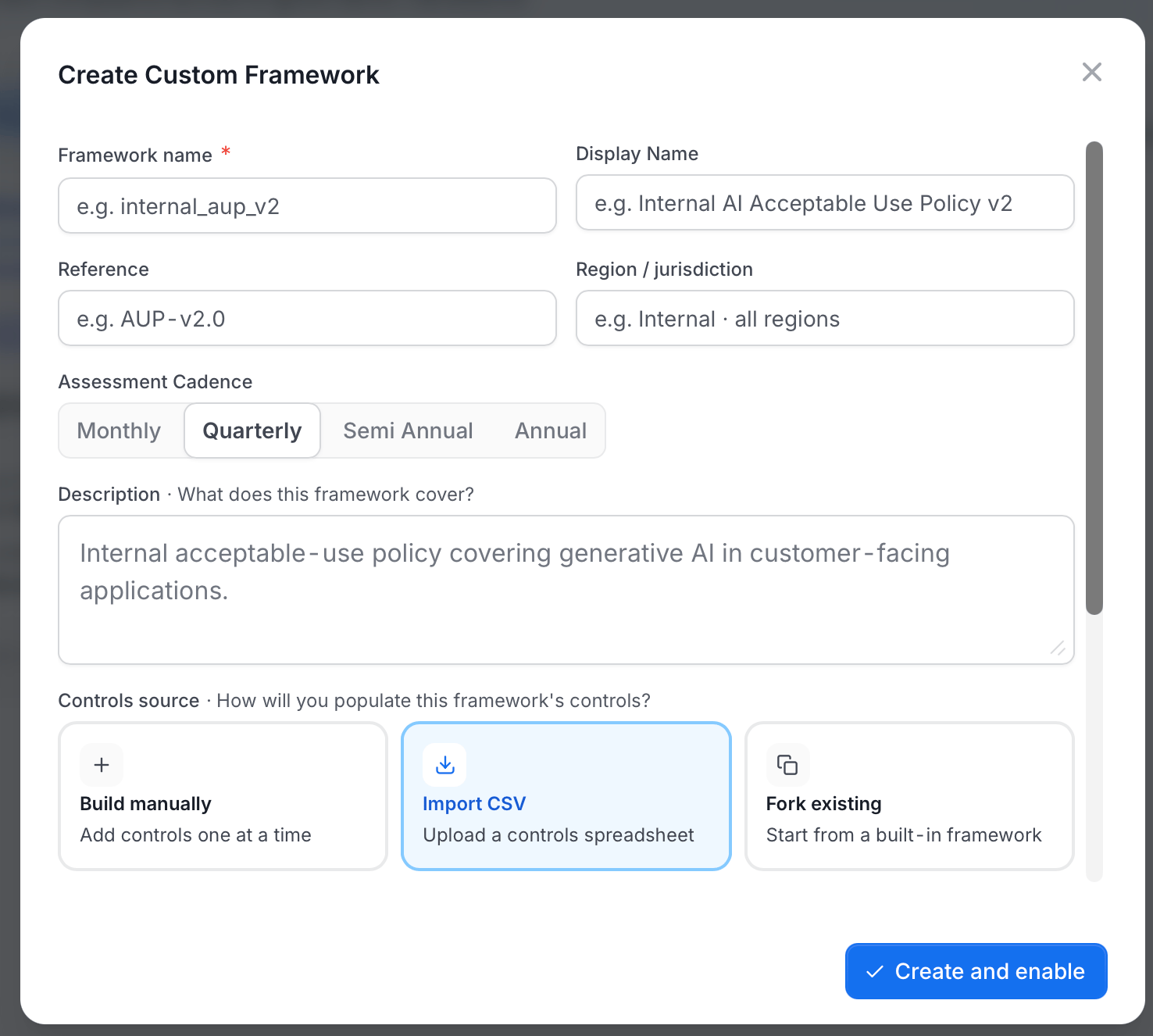Focus the Region / jurisdiction input field
Image resolution: width=1153 pixels, height=1036 pixels.
tap(825, 318)
